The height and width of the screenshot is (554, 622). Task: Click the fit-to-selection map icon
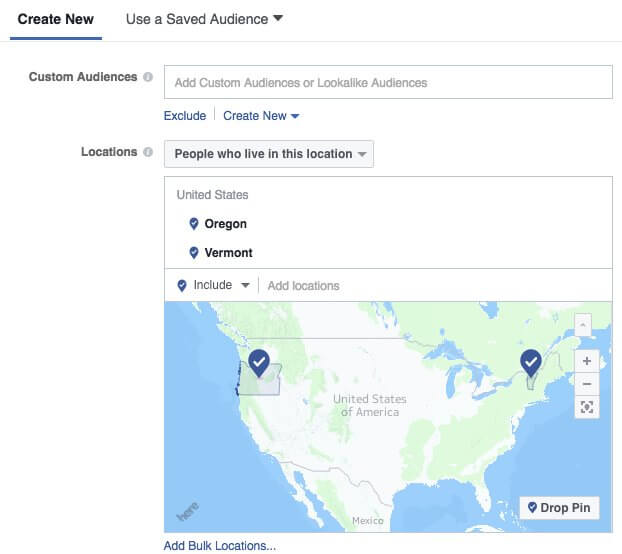(x=587, y=407)
